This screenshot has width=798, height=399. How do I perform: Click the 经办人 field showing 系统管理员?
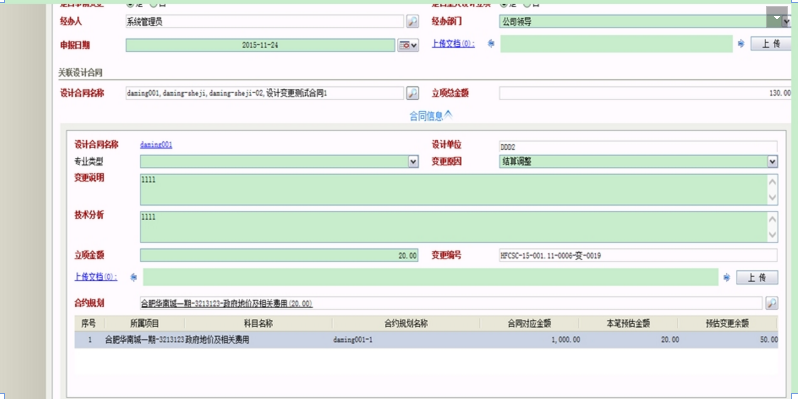pos(265,21)
